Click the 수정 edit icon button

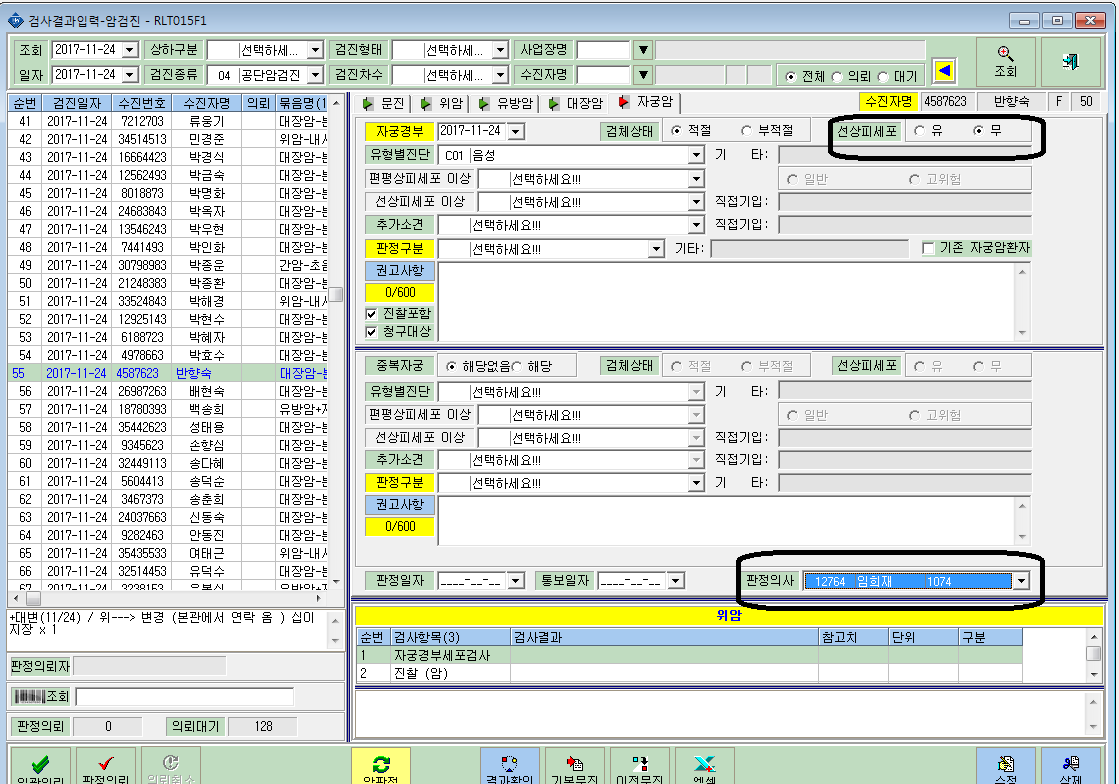coord(1006,768)
